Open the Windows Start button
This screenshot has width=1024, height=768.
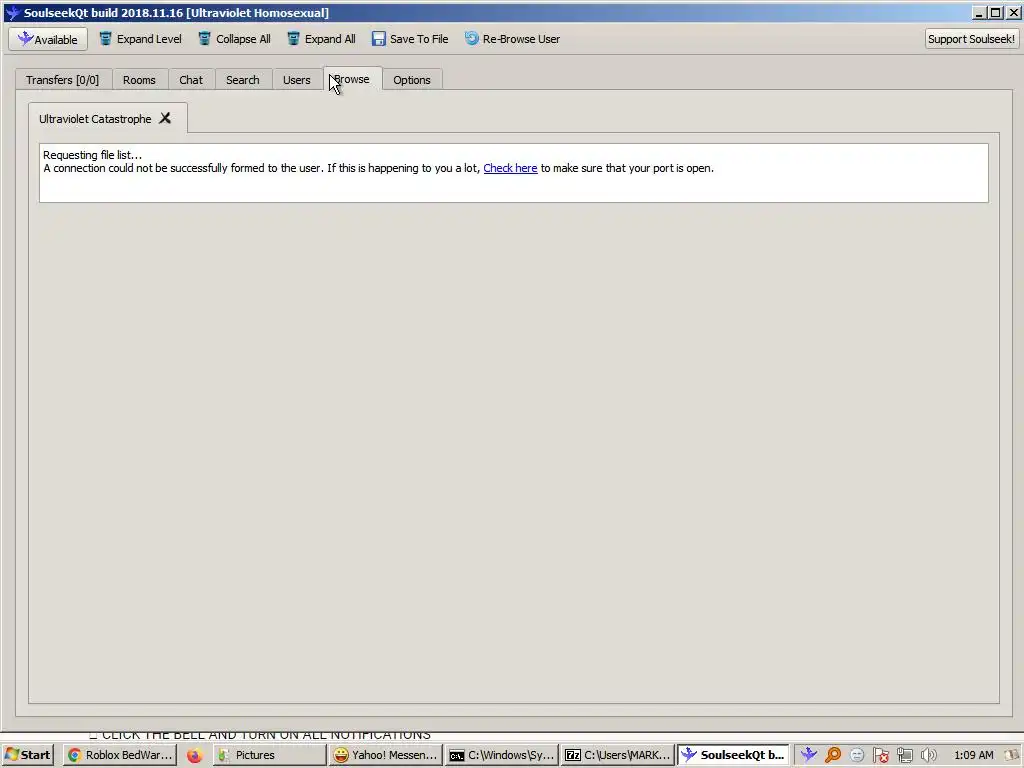pos(27,755)
